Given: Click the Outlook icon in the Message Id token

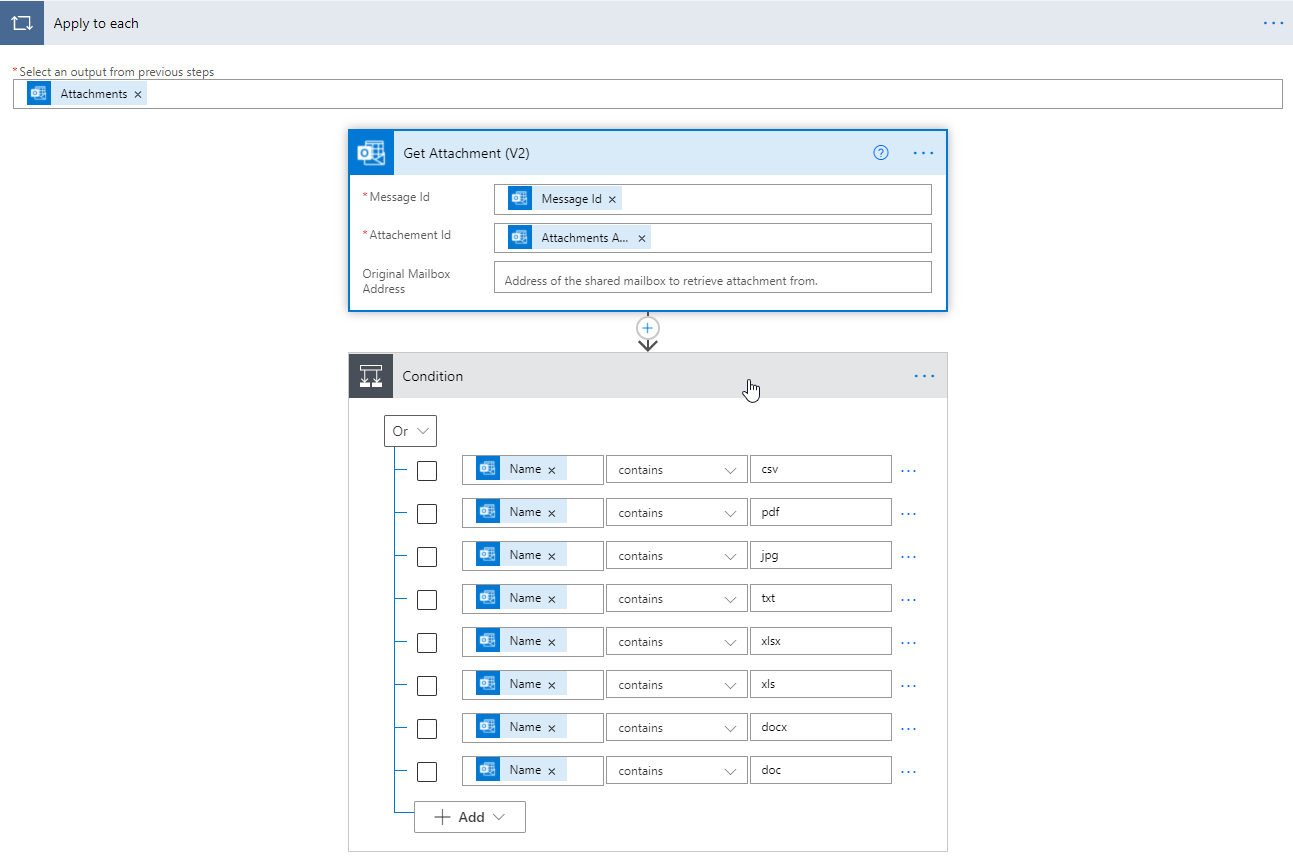Looking at the screenshot, I should click(x=519, y=197).
